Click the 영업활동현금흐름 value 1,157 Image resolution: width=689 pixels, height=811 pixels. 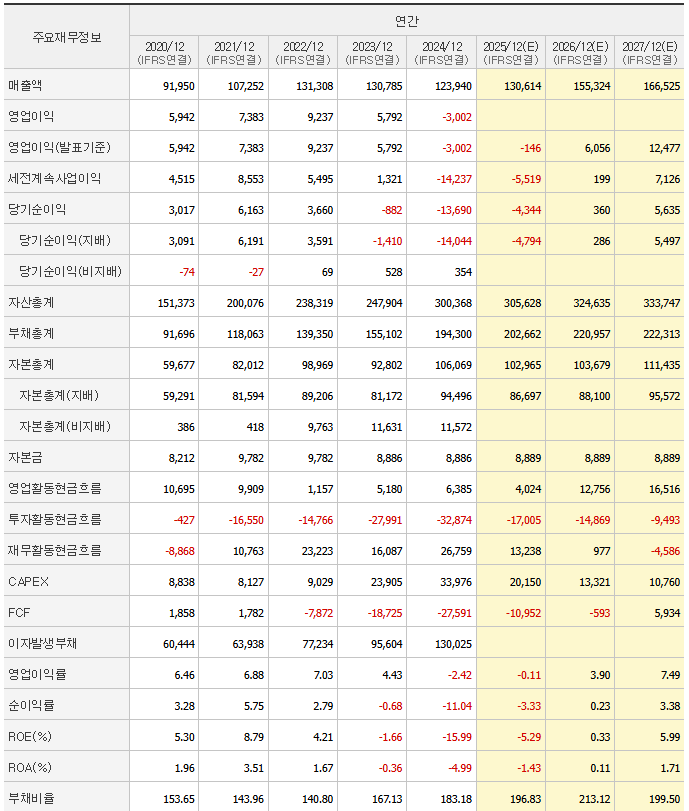[x=320, y=490]
